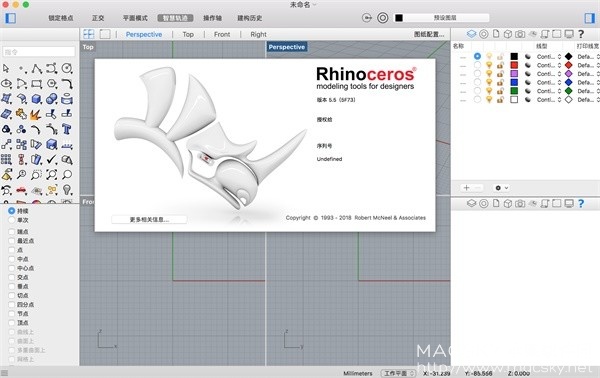Image resolution: width=600 pixels, height=378 pixels.
Task: Choose the rectangle drawing tool
Action: tap(36, 84)
